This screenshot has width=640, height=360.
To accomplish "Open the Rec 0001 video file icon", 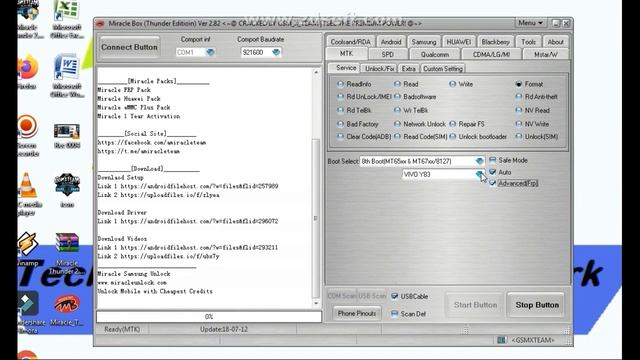I will click(x=67, y=136).
